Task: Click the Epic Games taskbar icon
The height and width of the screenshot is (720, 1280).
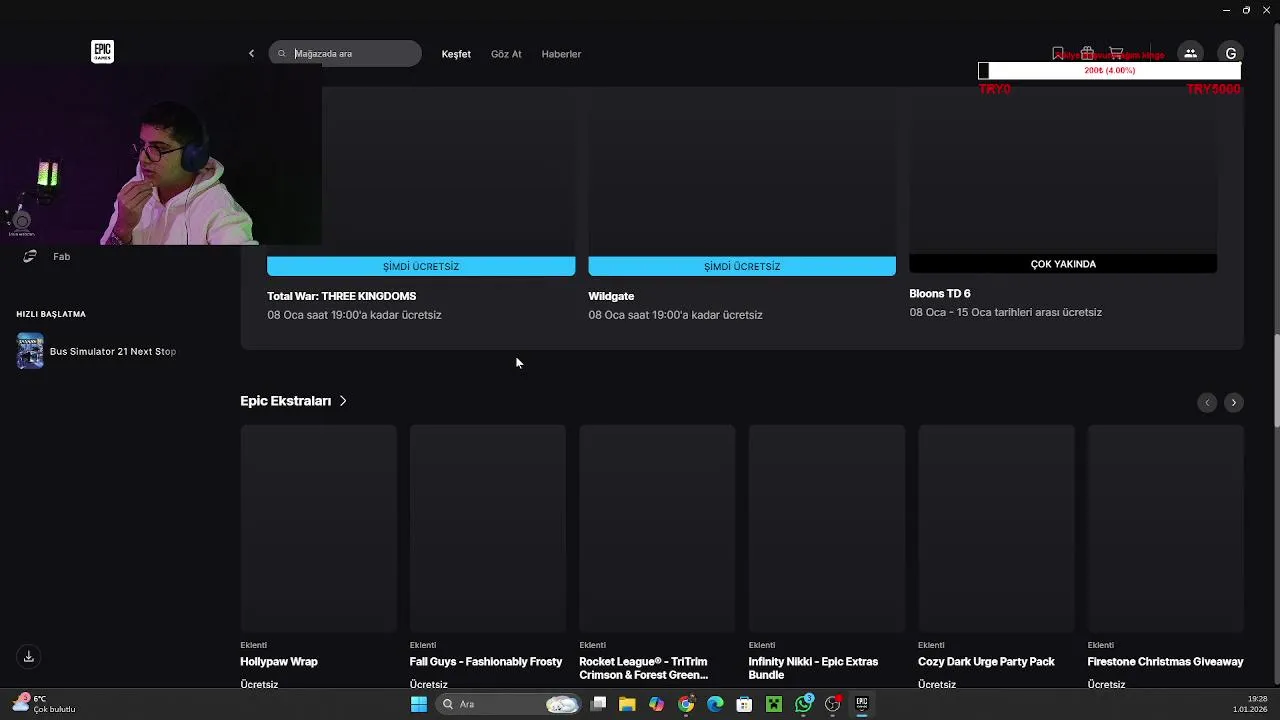Action: pyautogui.click(x=862, y=704)
